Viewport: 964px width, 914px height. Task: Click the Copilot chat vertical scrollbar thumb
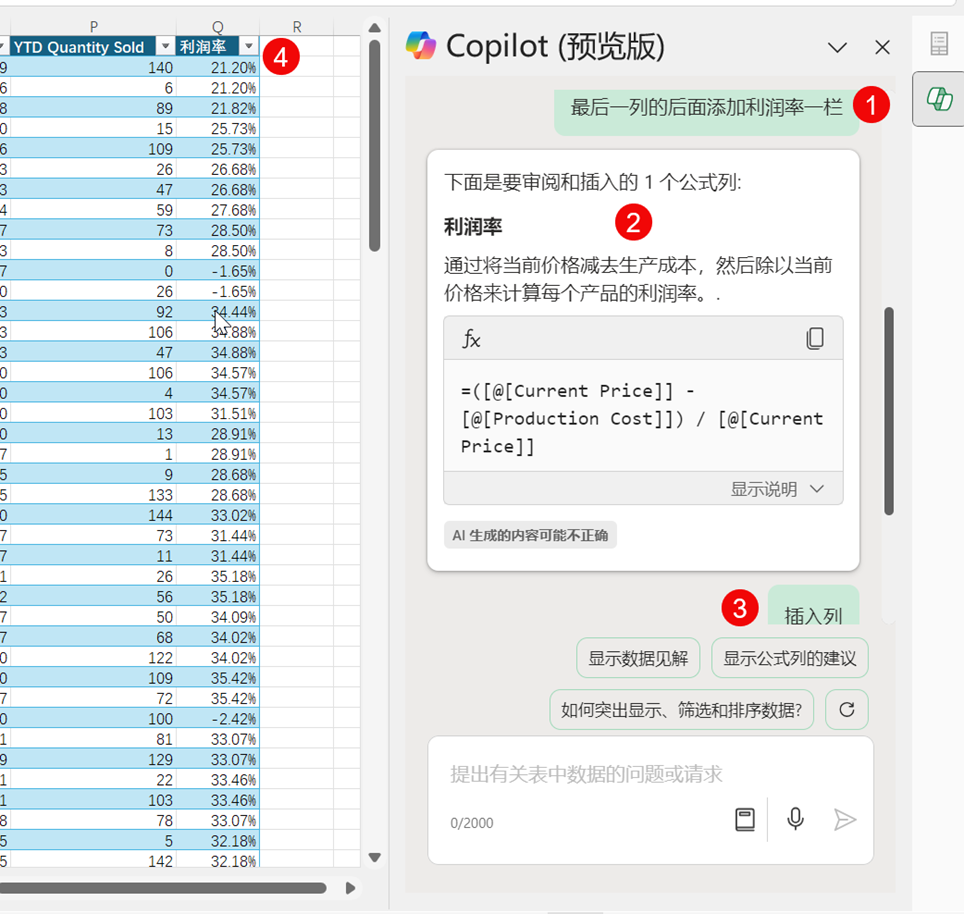pyautogui.click(x=888, y=411)
